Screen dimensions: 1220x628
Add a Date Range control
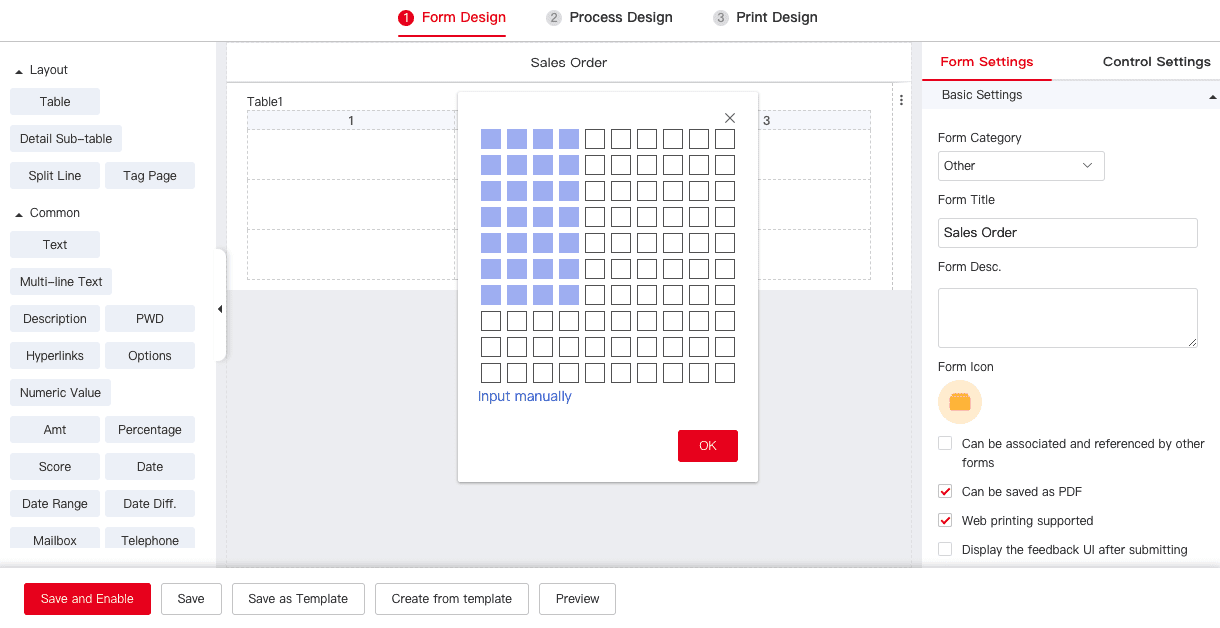pyautogui.click(x=54, y=503)
